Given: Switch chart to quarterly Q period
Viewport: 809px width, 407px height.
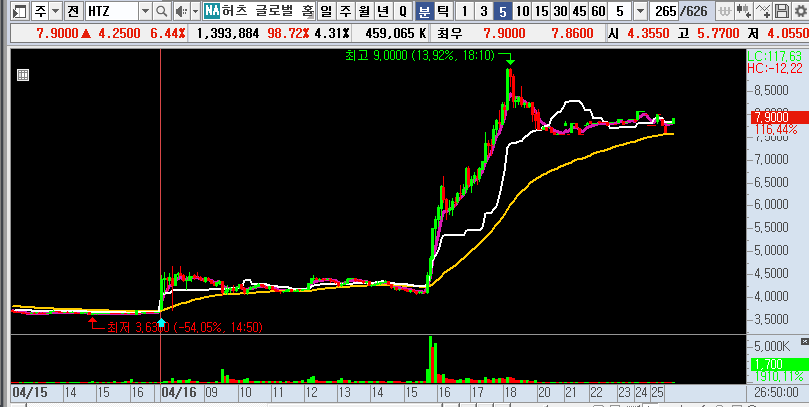Looking at the screenshot, I should (402, 11).
